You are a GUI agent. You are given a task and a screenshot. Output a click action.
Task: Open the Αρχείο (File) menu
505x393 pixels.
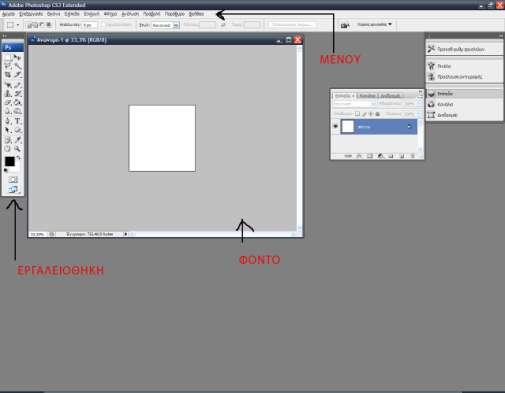[8, 14]
